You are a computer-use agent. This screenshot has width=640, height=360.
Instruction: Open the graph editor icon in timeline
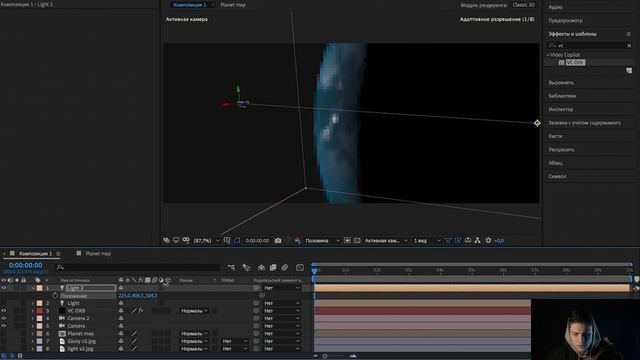[x=300, y=268]
